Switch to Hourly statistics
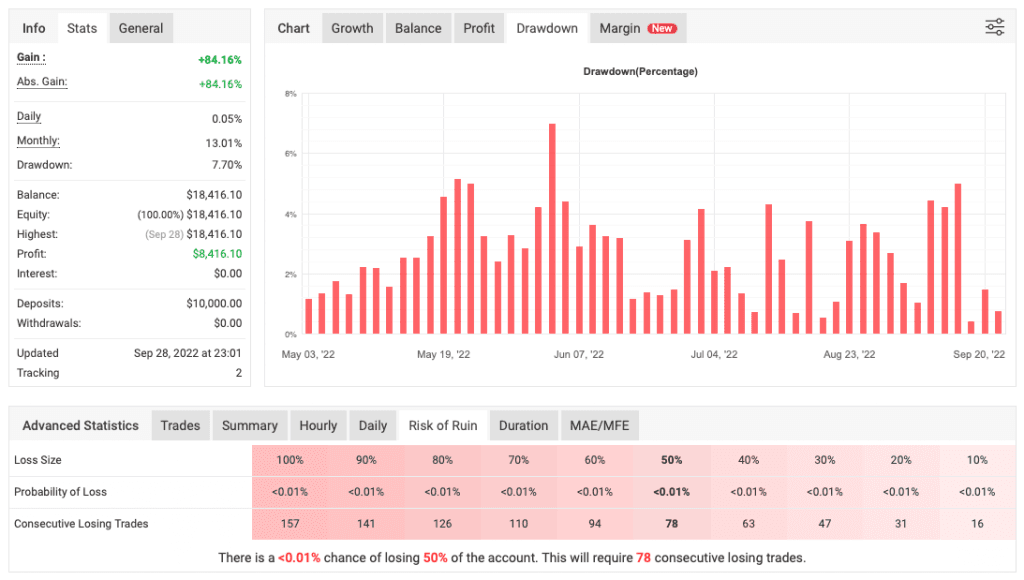1024x580 pixels. (318, 425)
